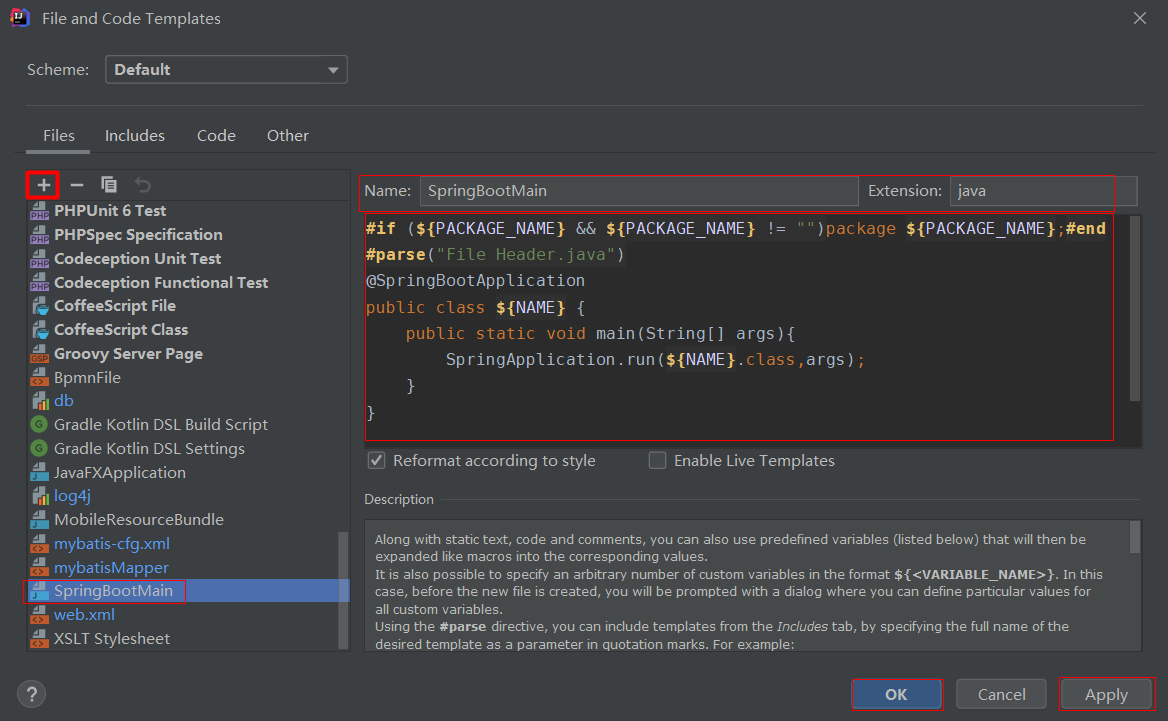This screenshot has width=1168, height=721.
Task: Click the CoffeeScript File icon
Action: tap(39, 306)
